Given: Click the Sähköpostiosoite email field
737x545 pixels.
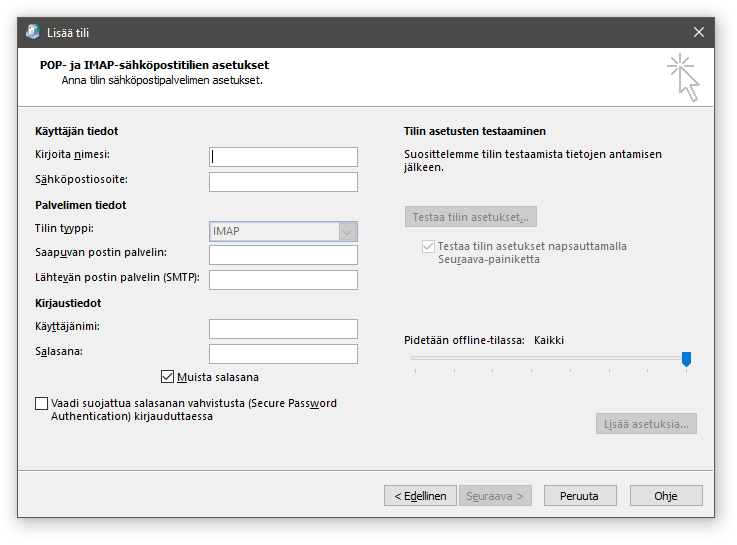Looking at the screenshot, I should [x=283, y=182].
